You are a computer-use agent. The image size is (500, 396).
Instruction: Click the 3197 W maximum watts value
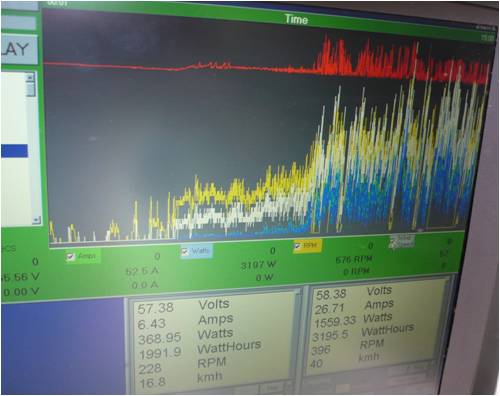(x=259, y=265)
